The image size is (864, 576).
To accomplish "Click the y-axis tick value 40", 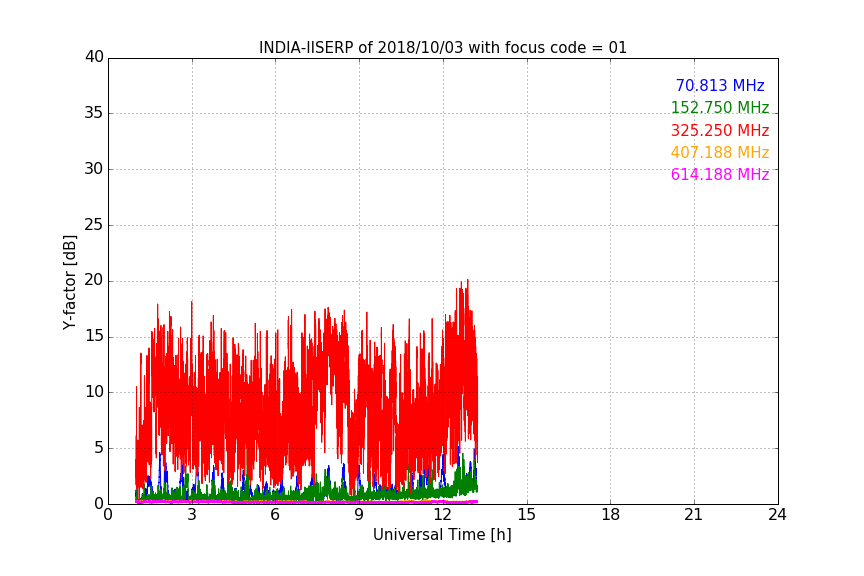I will 94,57.
